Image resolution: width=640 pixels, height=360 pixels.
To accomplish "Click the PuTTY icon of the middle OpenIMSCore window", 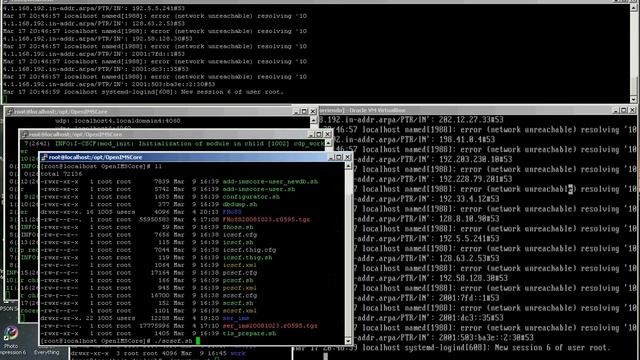I will point(24,134).
